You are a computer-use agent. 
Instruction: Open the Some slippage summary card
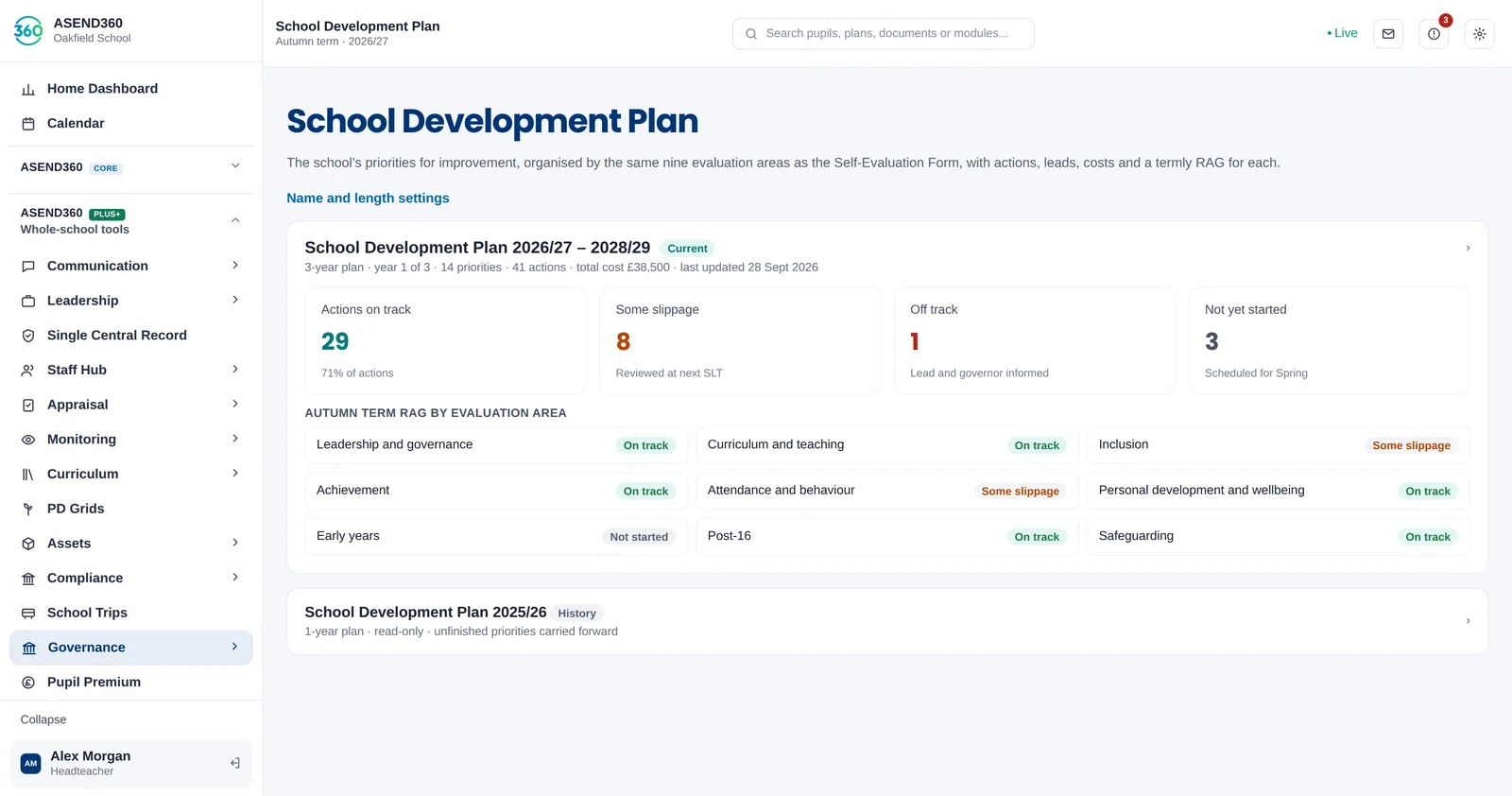pos(740,340)
